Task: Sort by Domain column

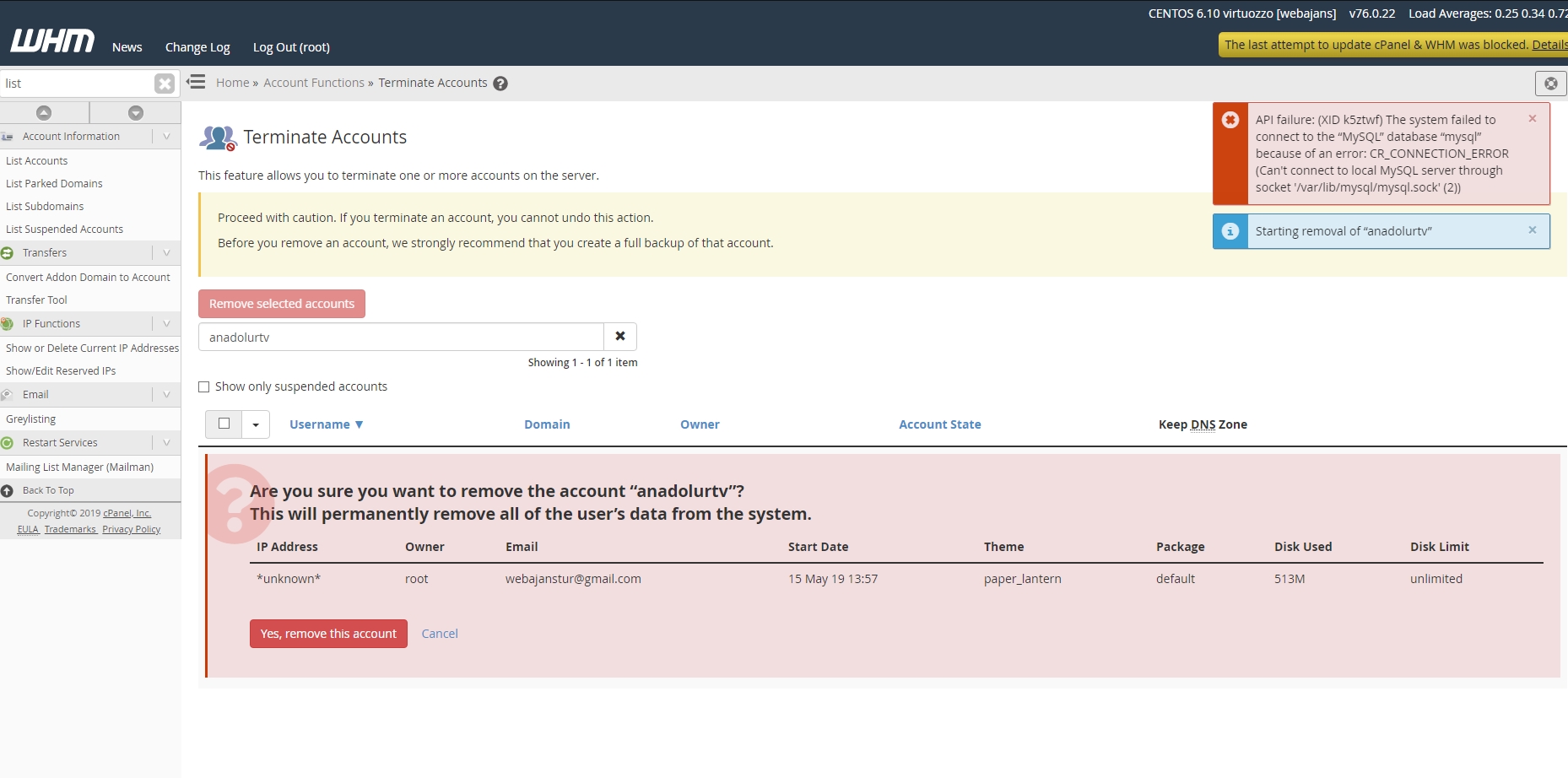Action: pos(547,424)
